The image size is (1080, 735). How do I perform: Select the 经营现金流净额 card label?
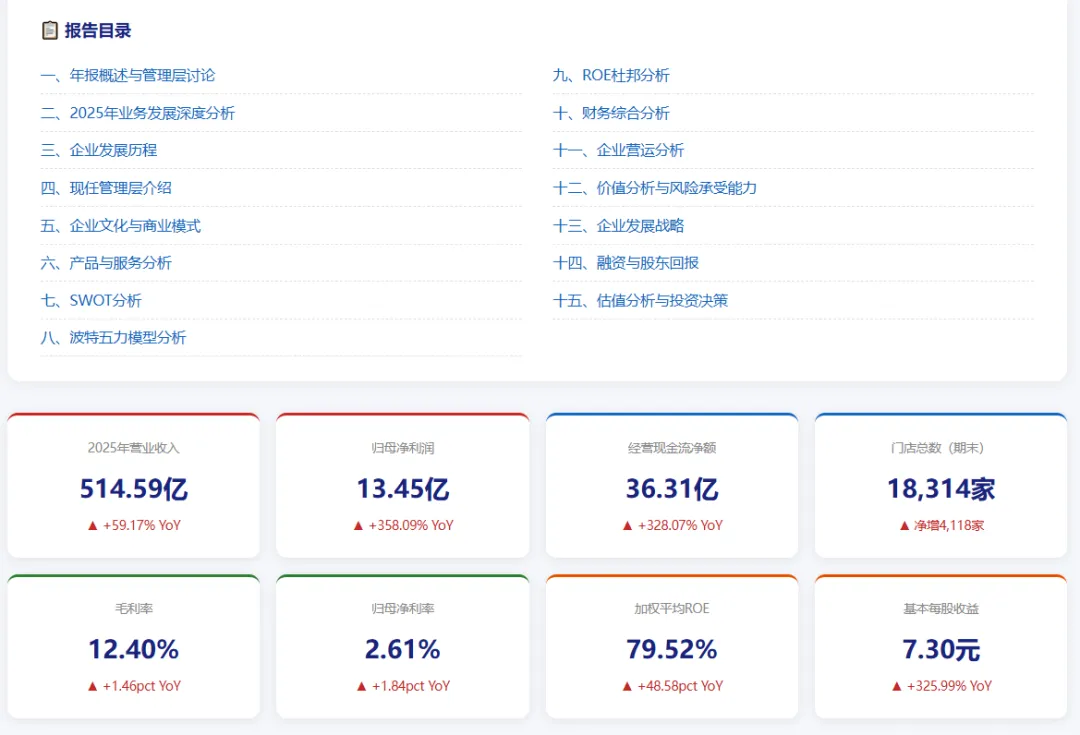(672, 448)
